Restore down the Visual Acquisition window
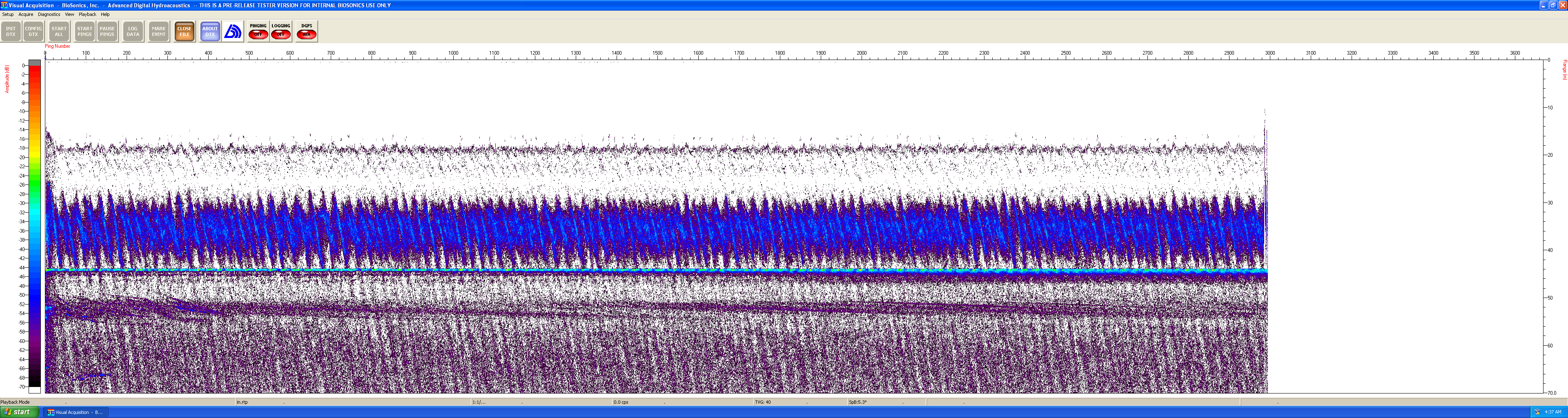Image resolution: width=1568 pixels, height=418 pixels. [1553, 5]
